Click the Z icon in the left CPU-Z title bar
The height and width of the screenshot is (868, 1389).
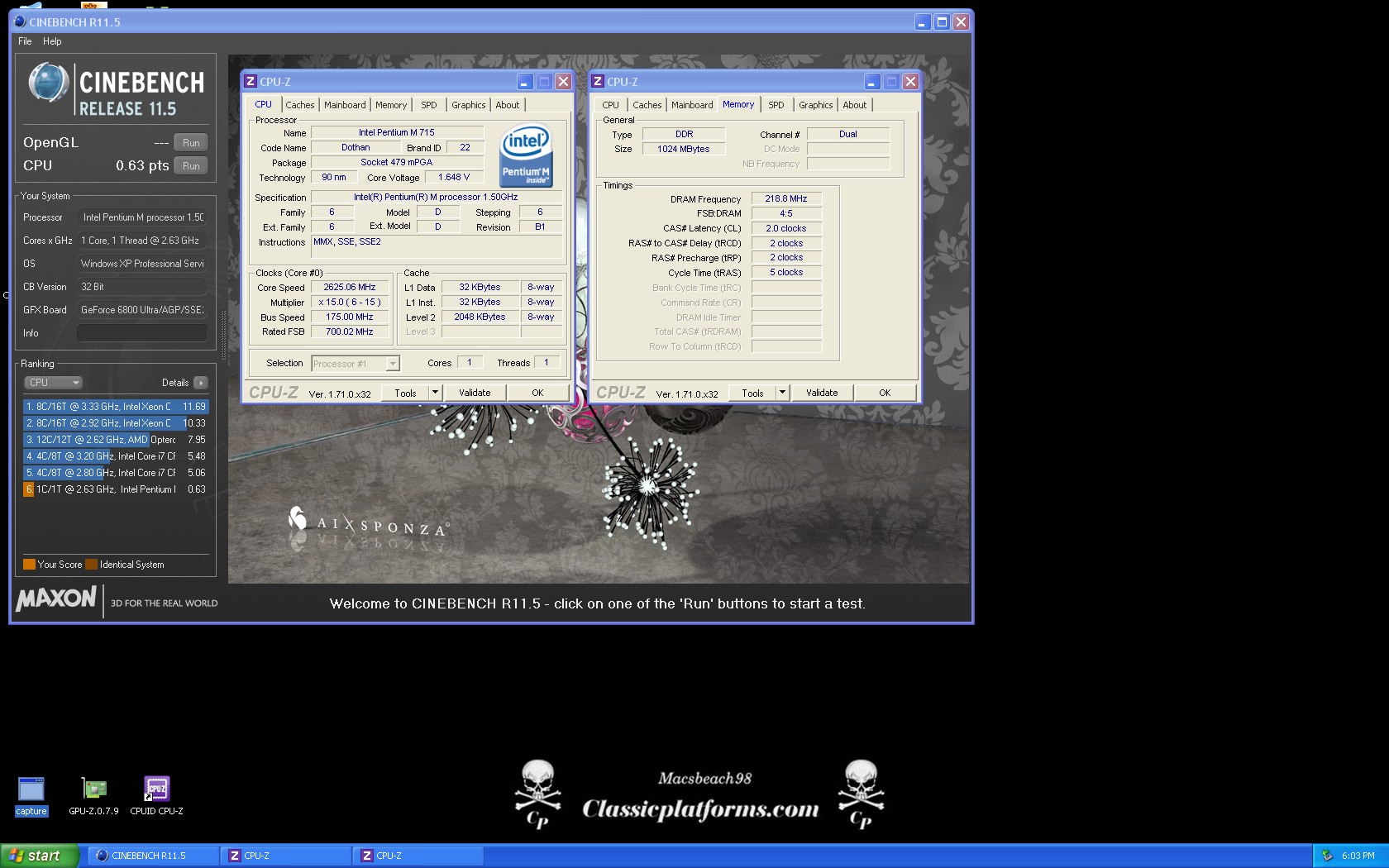(251, 81)
